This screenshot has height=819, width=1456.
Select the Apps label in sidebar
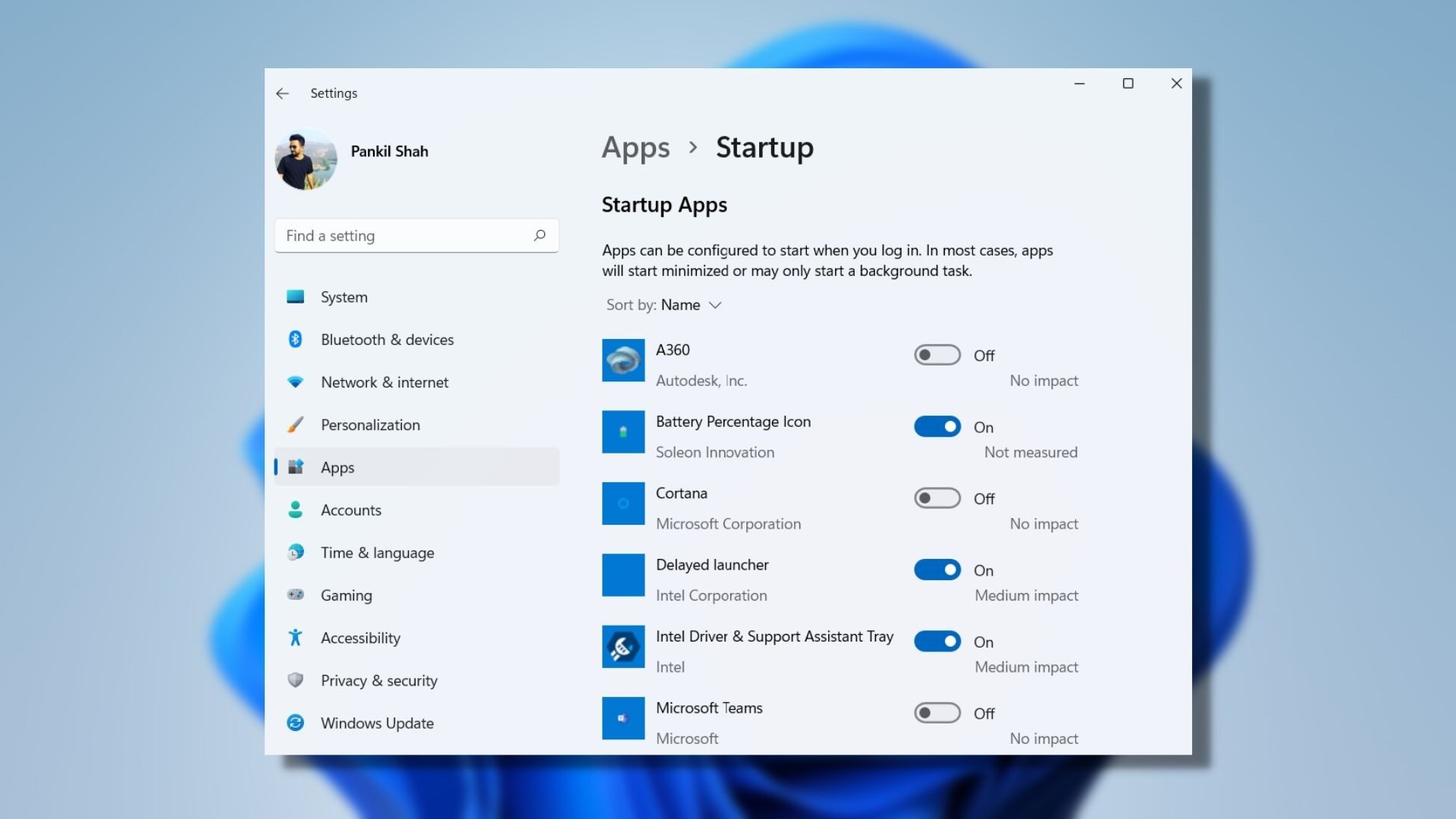pyautogui.click(x=337, y=468)
